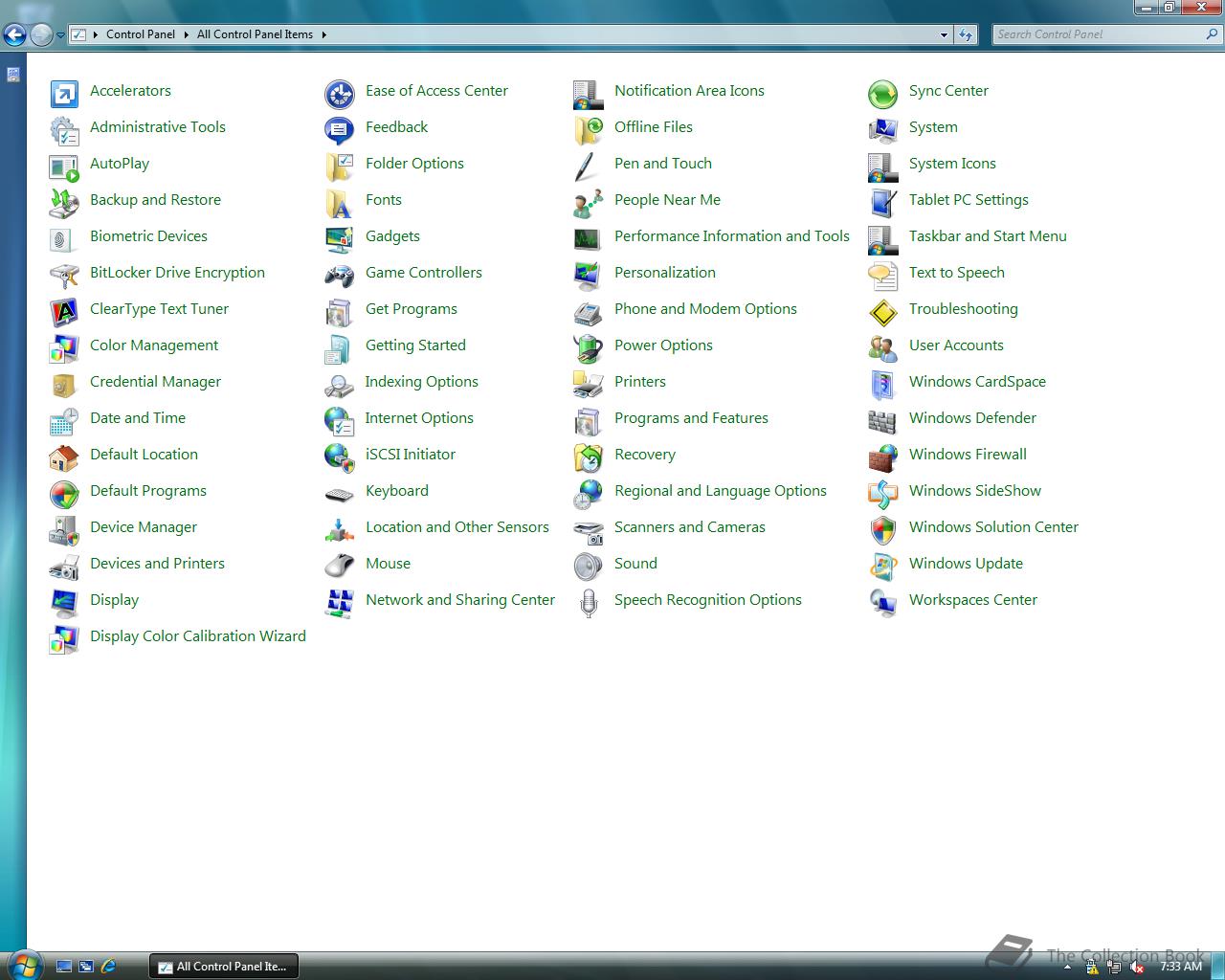Click the User Accounts link

(956, 345)
